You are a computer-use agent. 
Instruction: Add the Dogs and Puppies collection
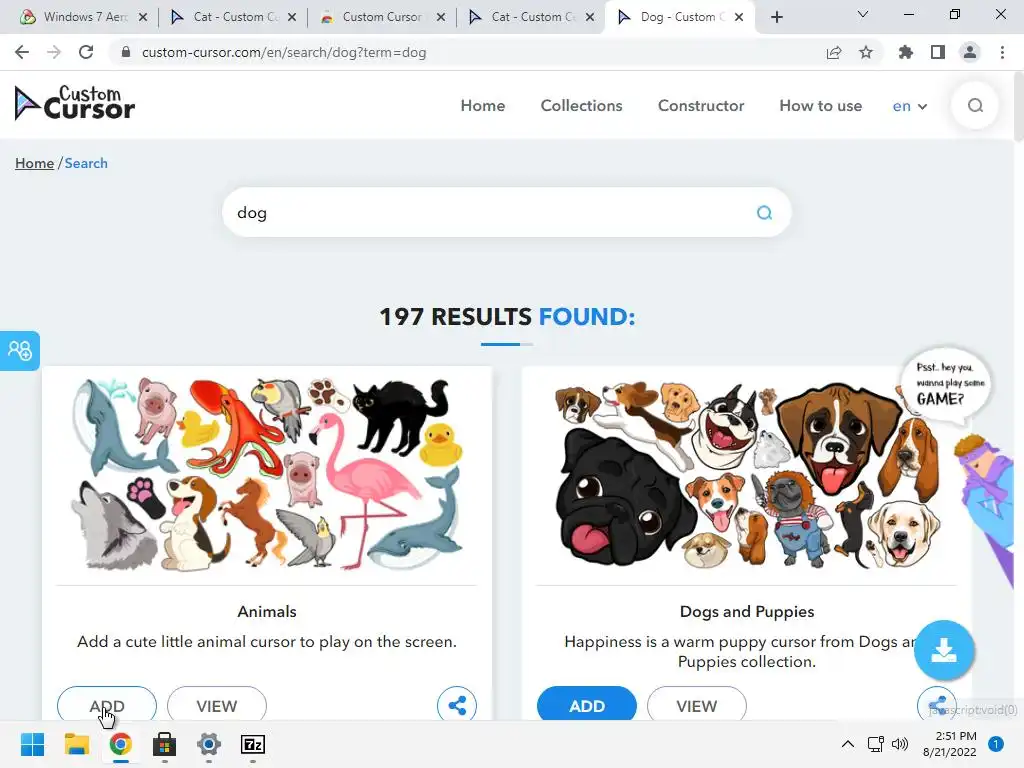tap(586, 705)
